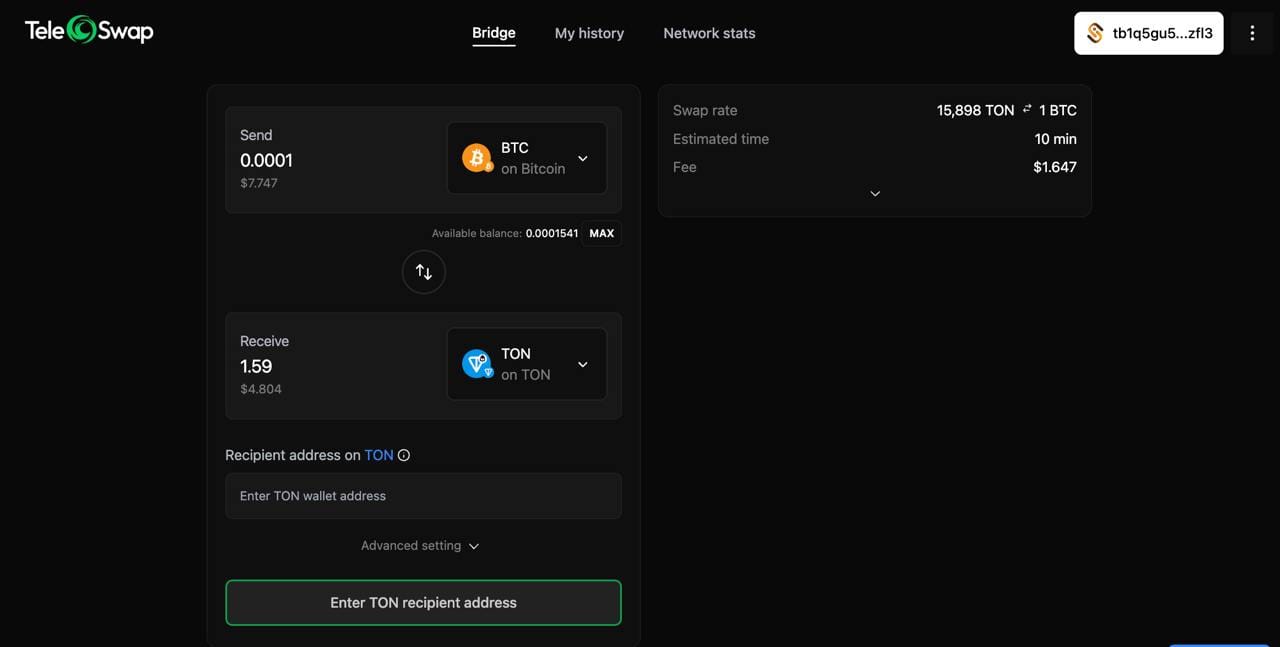Open the Bridge tab
The image size is (1280, 647).
tap(494, 33)
